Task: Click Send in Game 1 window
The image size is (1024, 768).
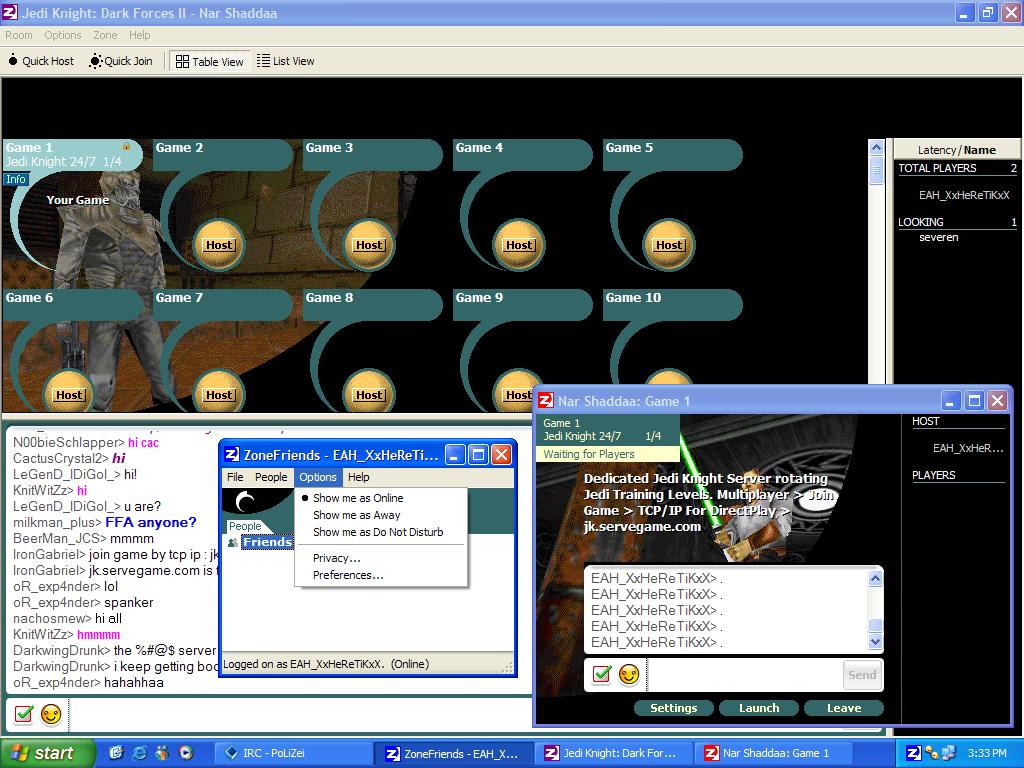Action: [x=862, y=675]
